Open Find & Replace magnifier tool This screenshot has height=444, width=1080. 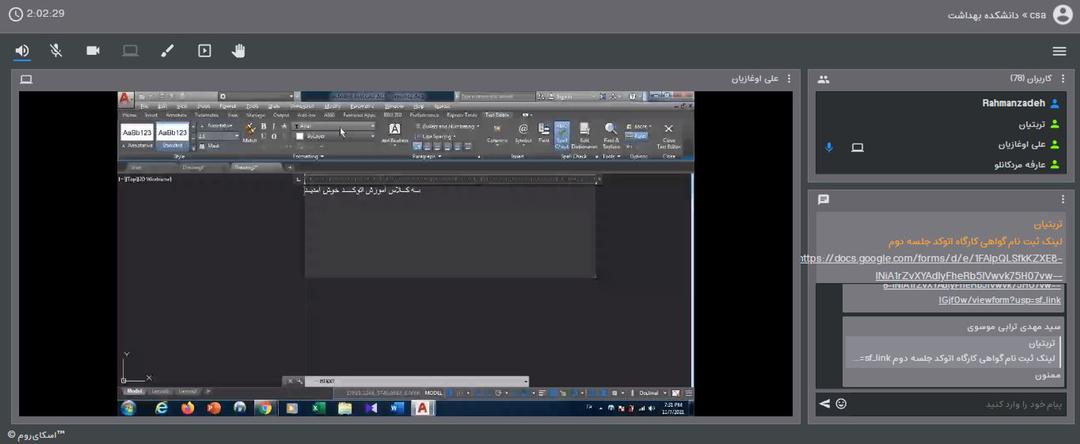click(x=611, y=135)
